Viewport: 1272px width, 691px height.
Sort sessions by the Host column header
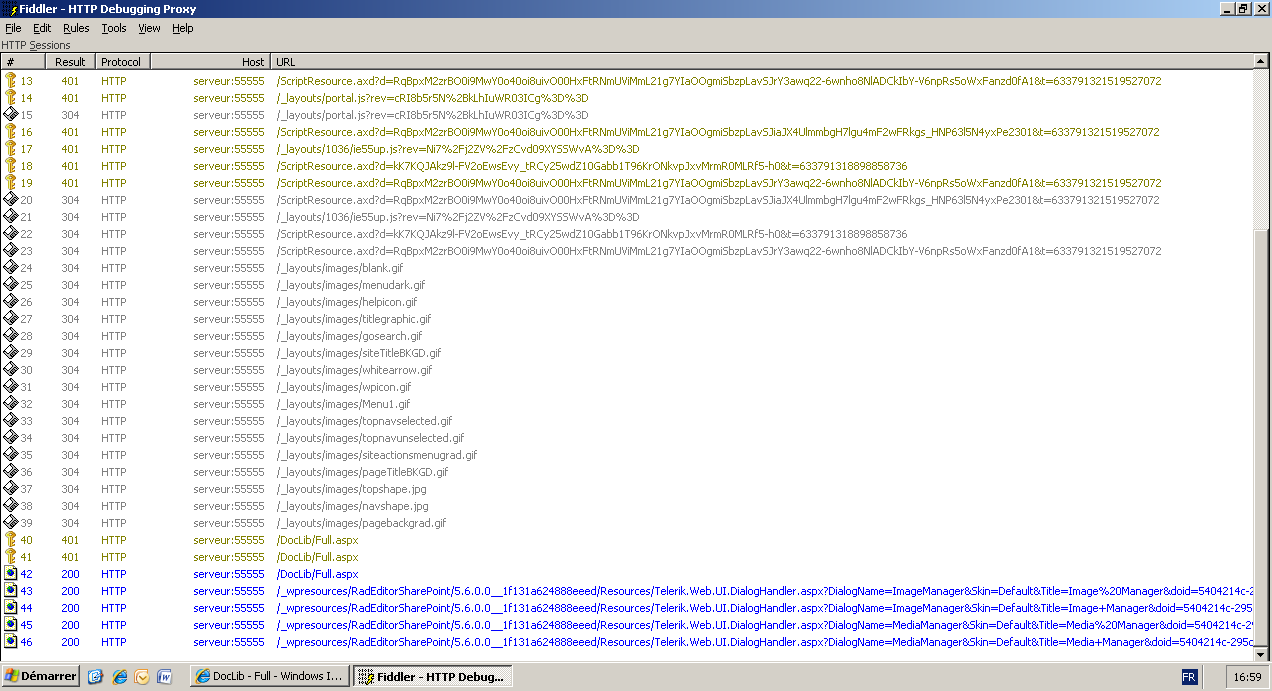coord(209,62)
